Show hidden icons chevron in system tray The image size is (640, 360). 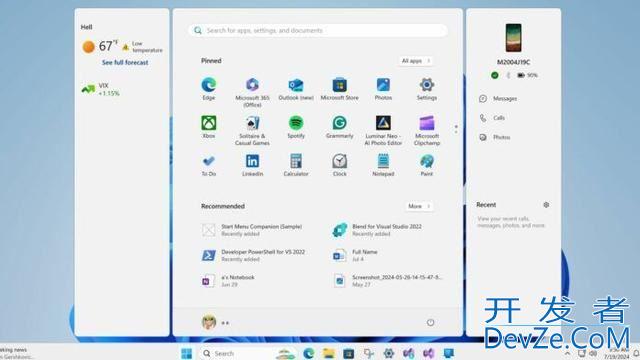click(567, 353)
